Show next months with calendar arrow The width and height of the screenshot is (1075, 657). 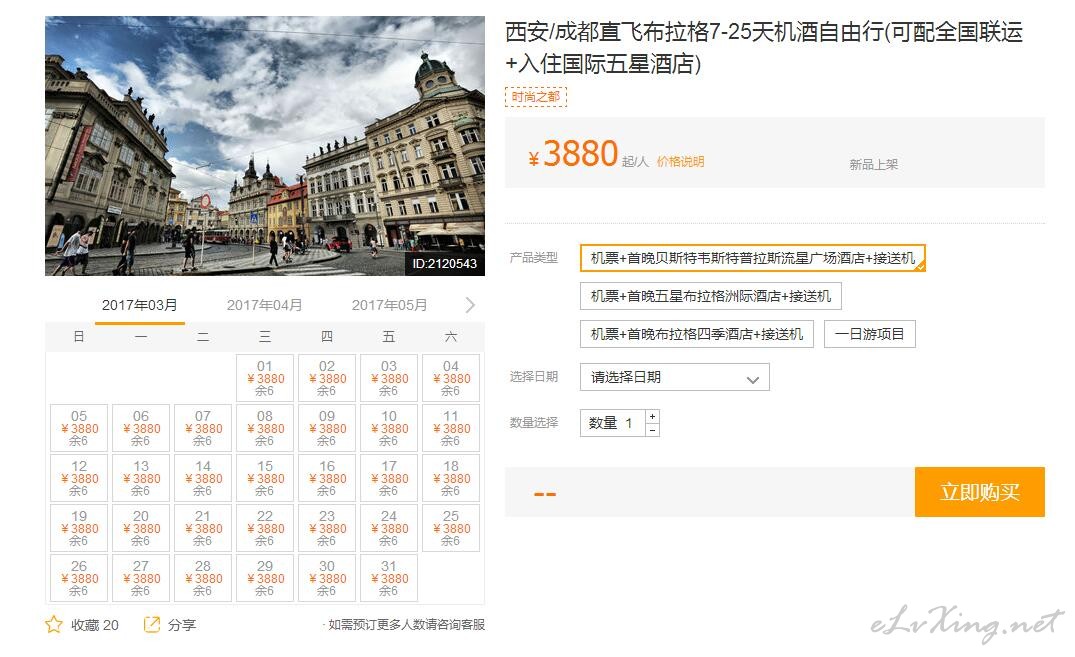[x=470, y=305]
